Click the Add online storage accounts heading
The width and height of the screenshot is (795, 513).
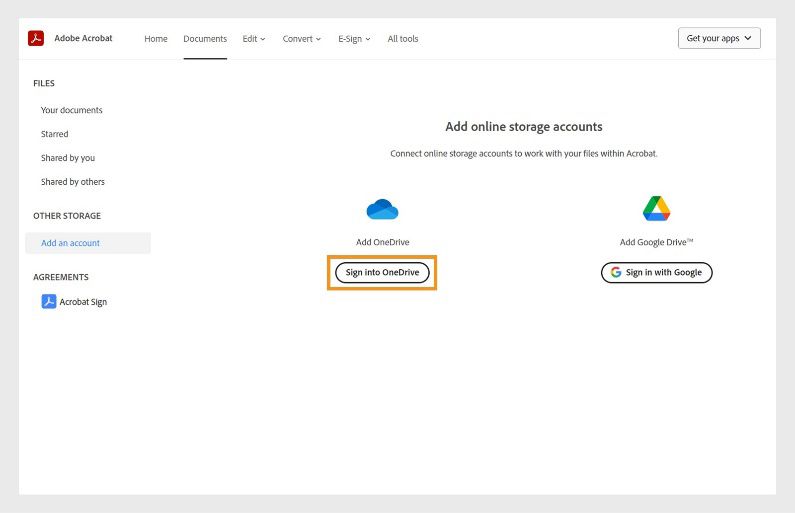click(x=524, y=126)
